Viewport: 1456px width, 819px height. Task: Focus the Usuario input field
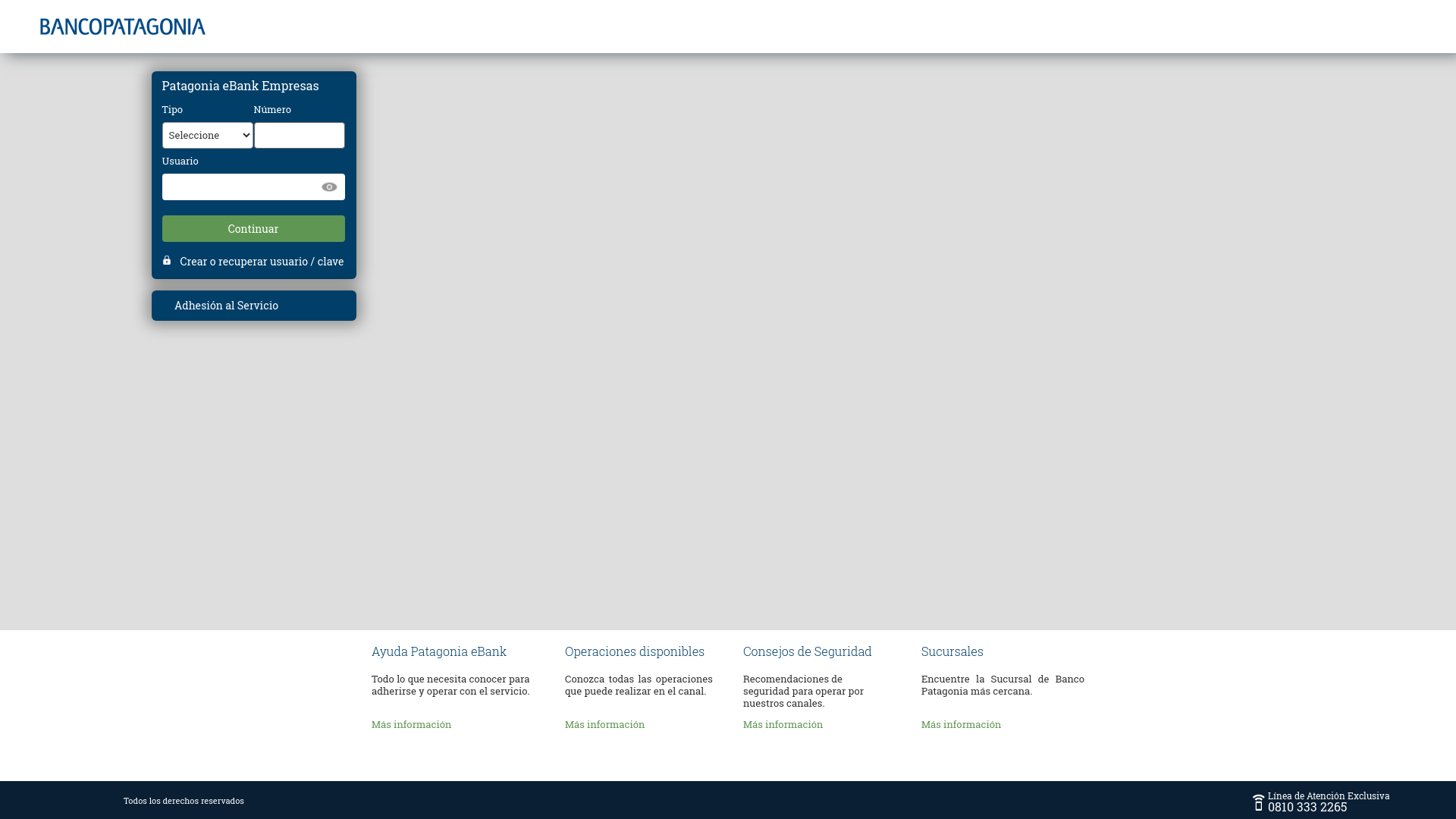253,187
